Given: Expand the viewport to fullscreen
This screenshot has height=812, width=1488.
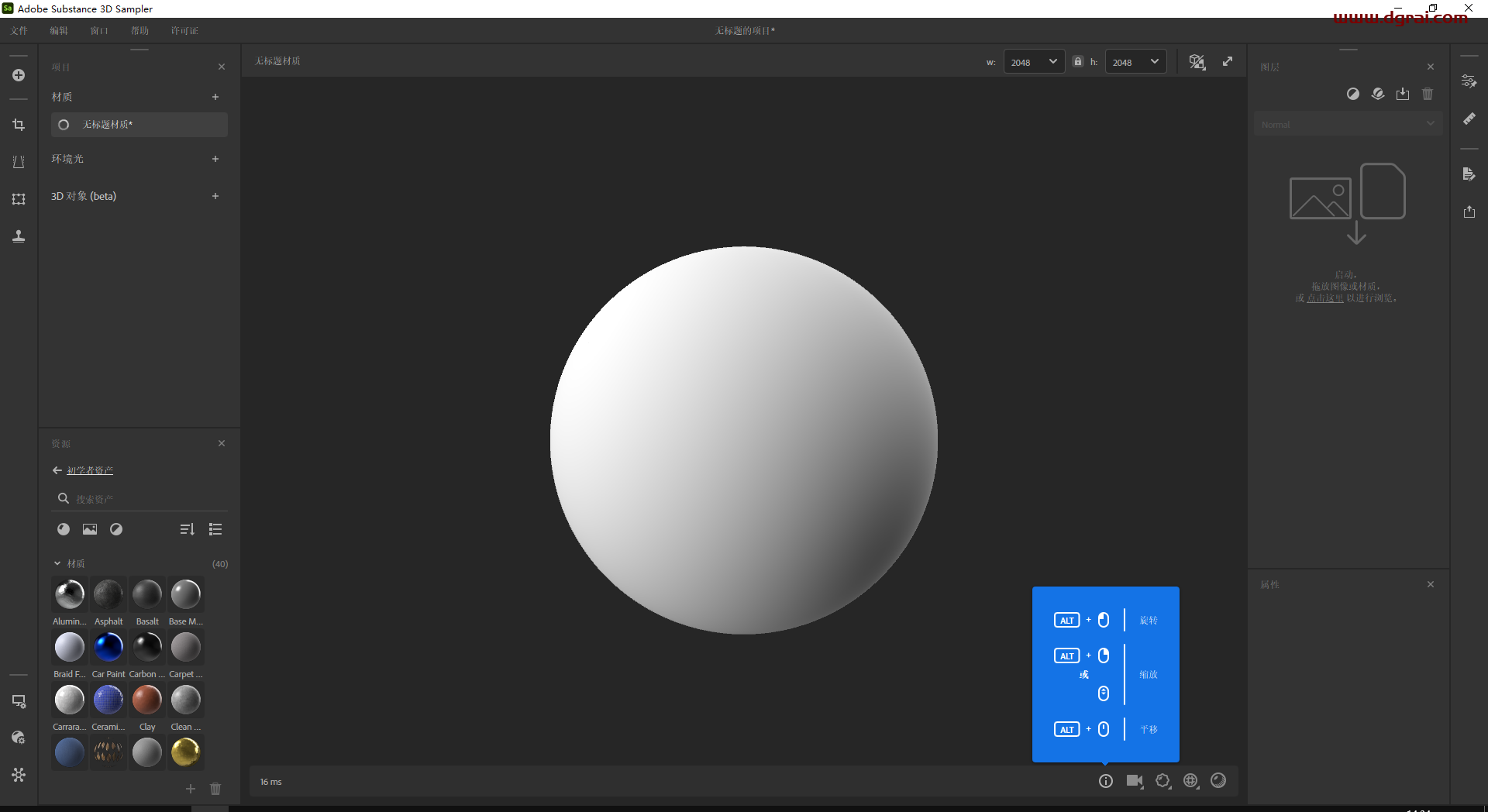Looking at the screenshot, I should pyautogui.click(x=1228, y=61).
